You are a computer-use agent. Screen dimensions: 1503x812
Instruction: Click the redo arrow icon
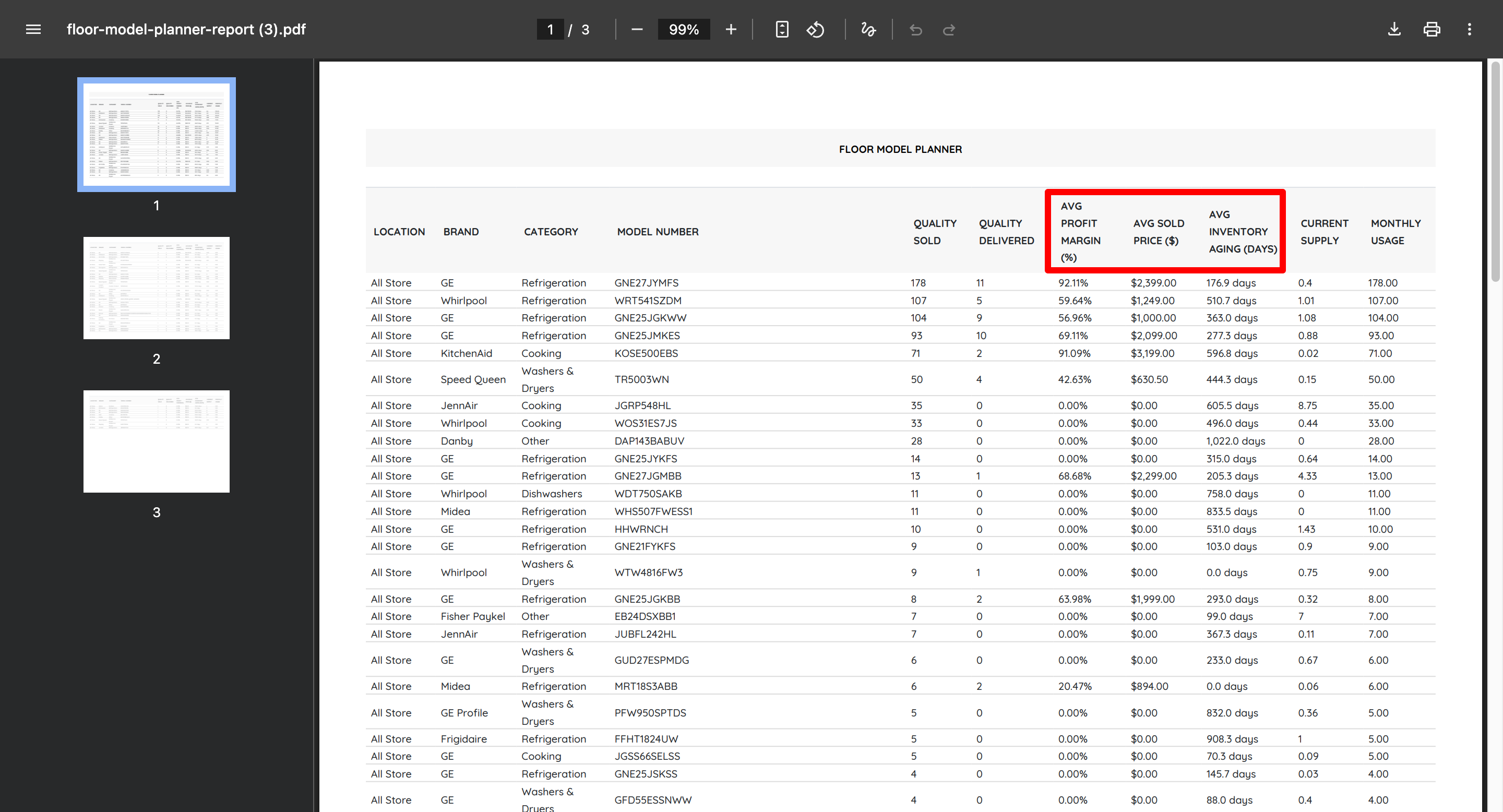(x=949, y=29)
